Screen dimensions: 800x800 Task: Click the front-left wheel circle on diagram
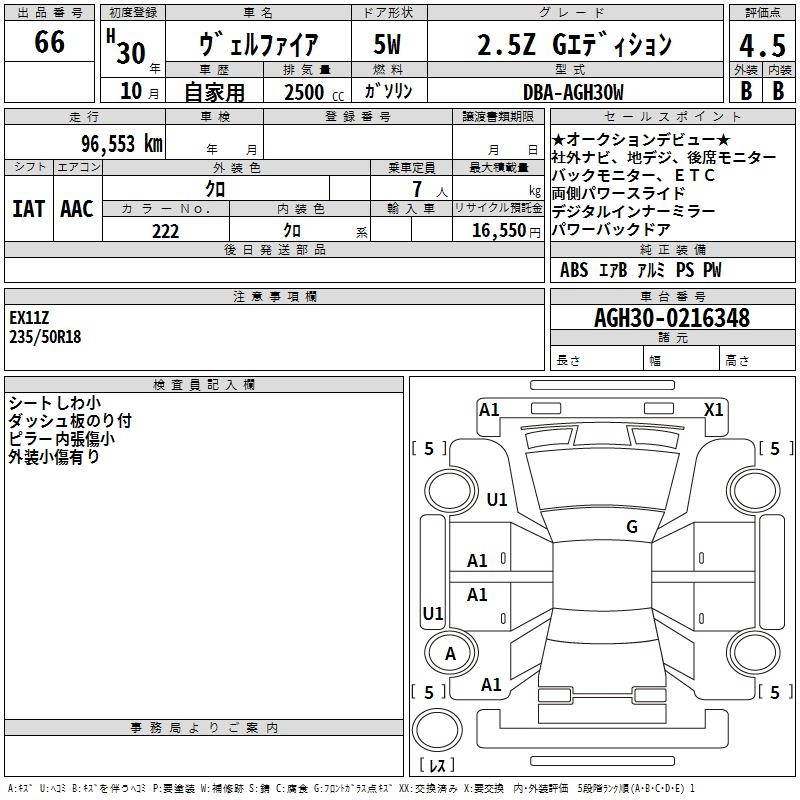(449, 490)
